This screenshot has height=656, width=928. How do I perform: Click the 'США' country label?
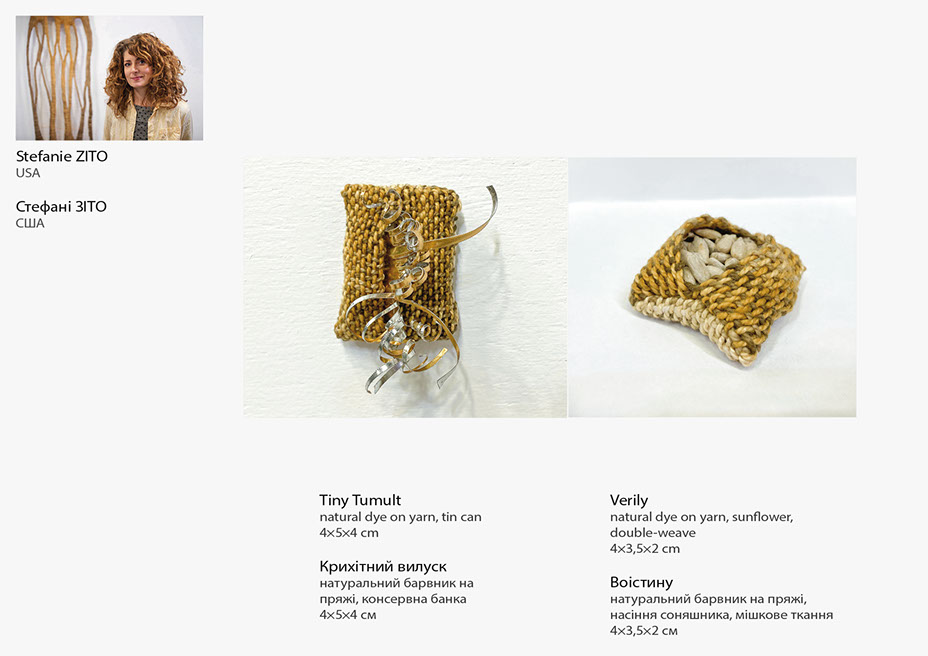coord(30,224)
